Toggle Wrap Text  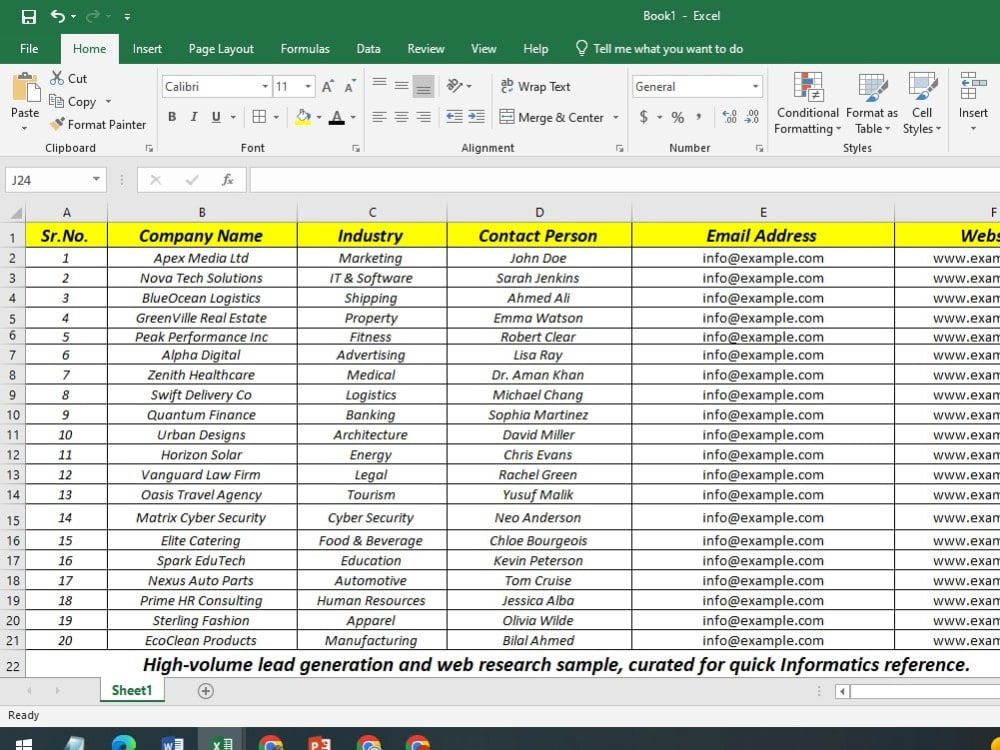(535, 86)
